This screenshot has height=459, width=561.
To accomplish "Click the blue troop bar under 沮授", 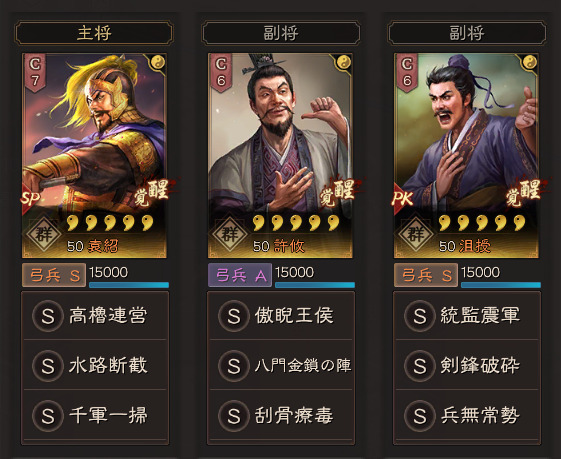I will 501,285.
